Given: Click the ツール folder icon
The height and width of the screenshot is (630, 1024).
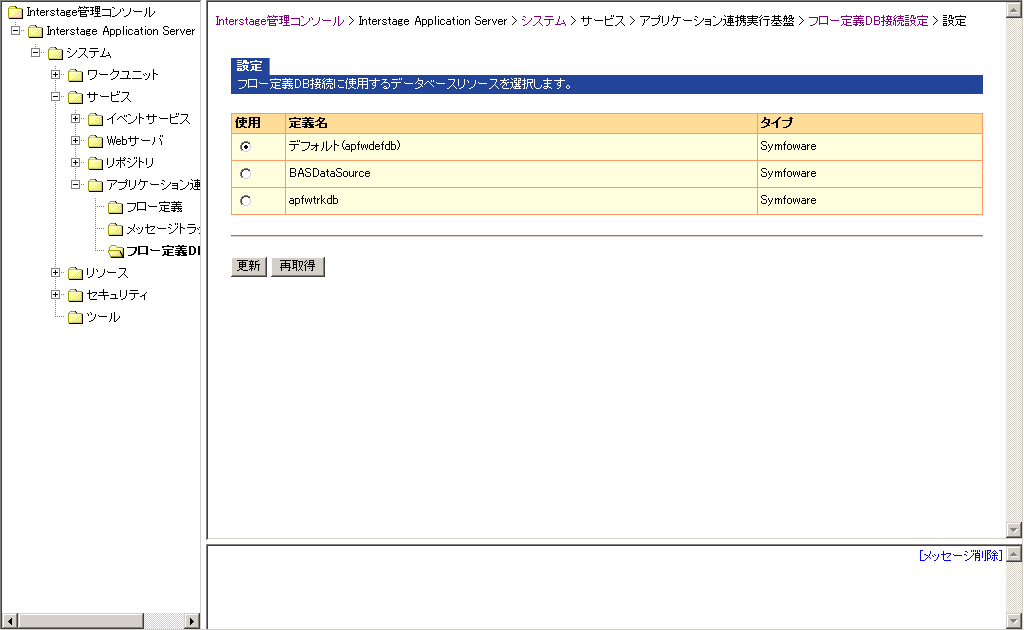Looking at the screenshot, I should tap(75, 317).
